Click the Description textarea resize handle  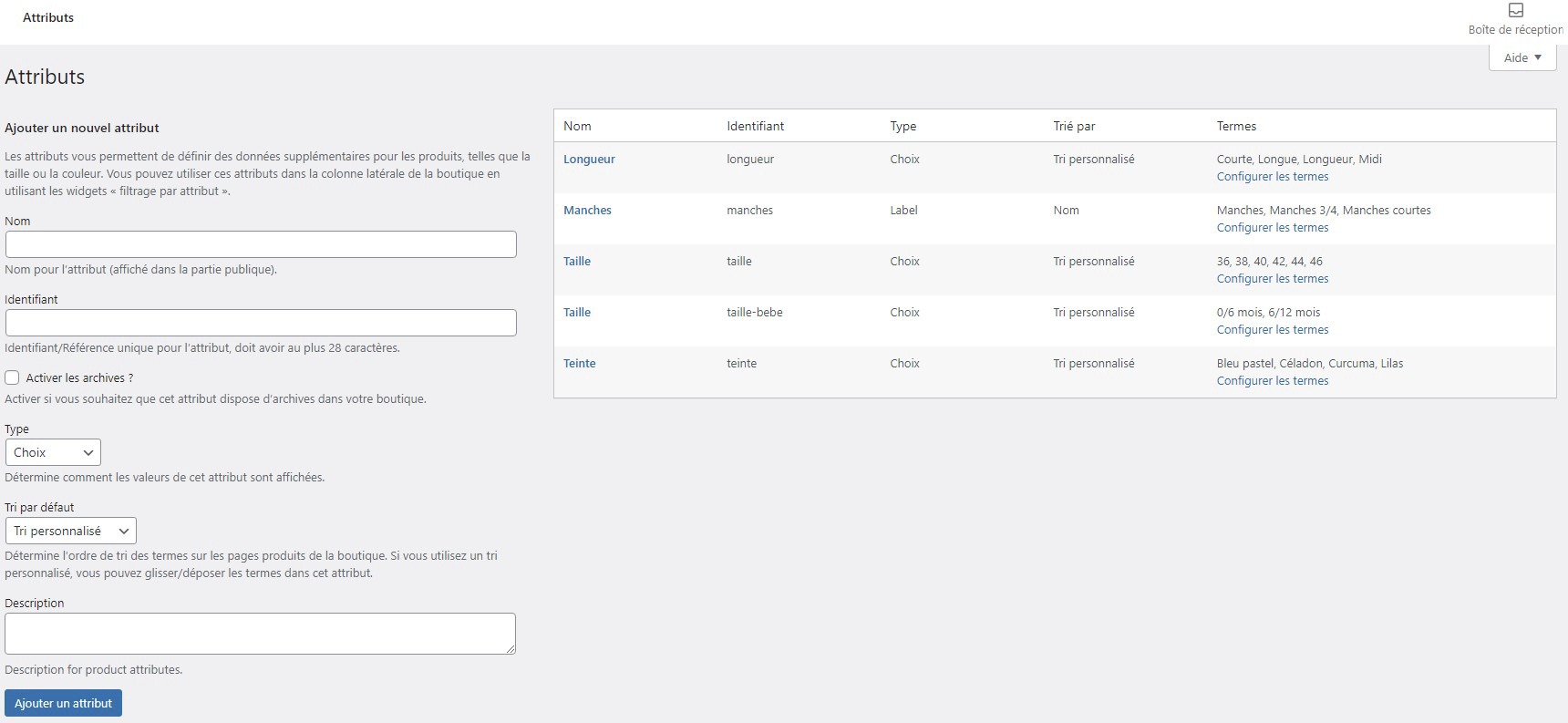point(511,649)
